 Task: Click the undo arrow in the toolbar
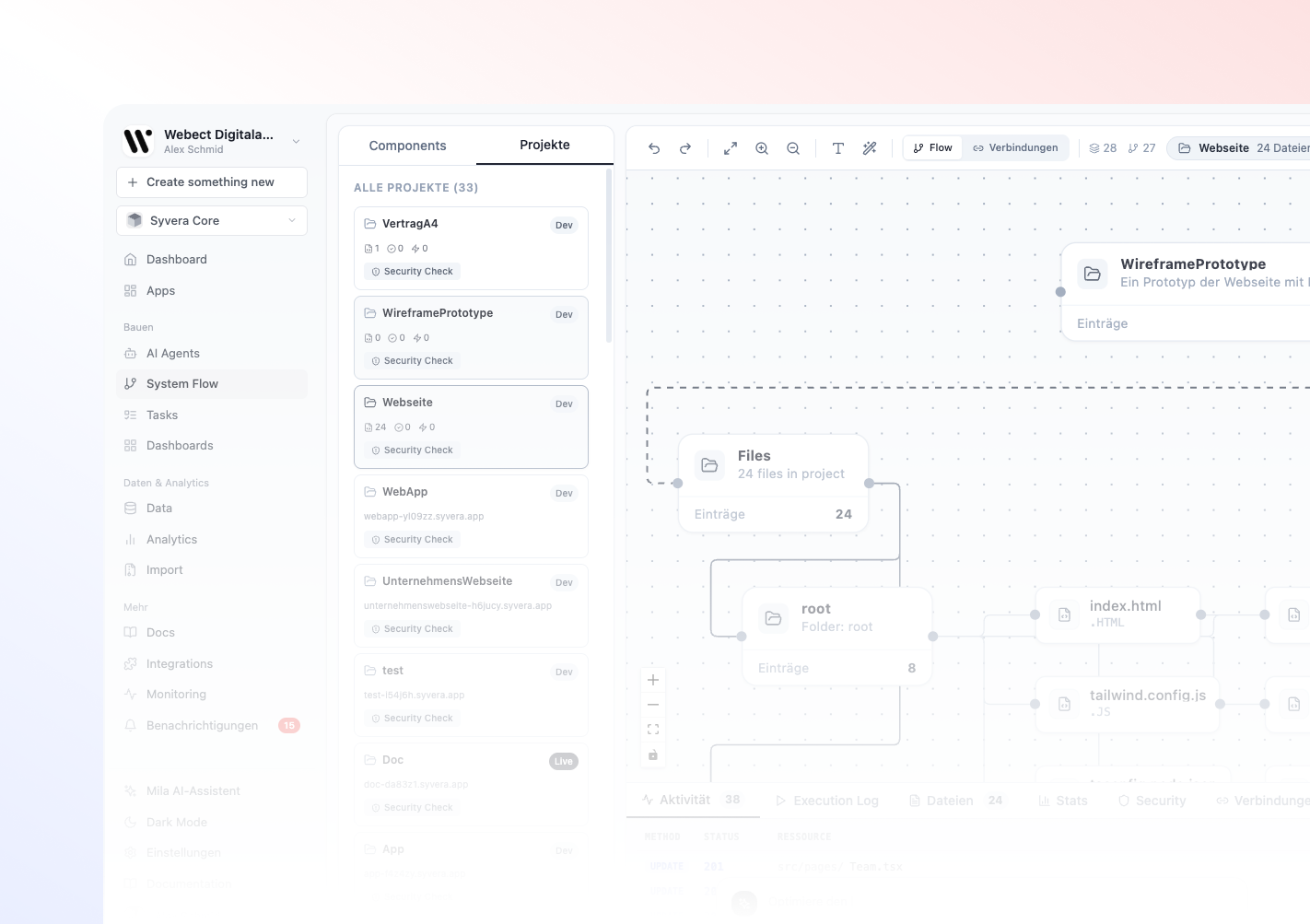(654, 148)
